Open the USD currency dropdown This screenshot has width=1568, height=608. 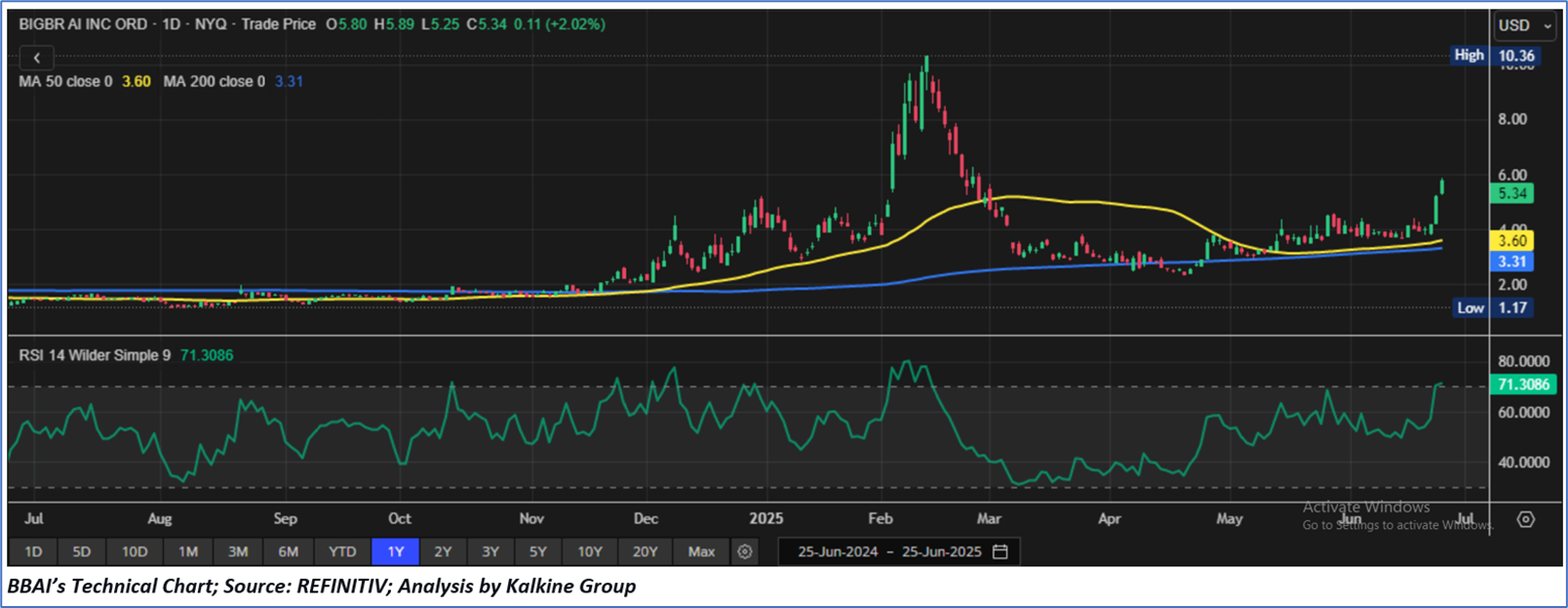tap(1525, 25)
